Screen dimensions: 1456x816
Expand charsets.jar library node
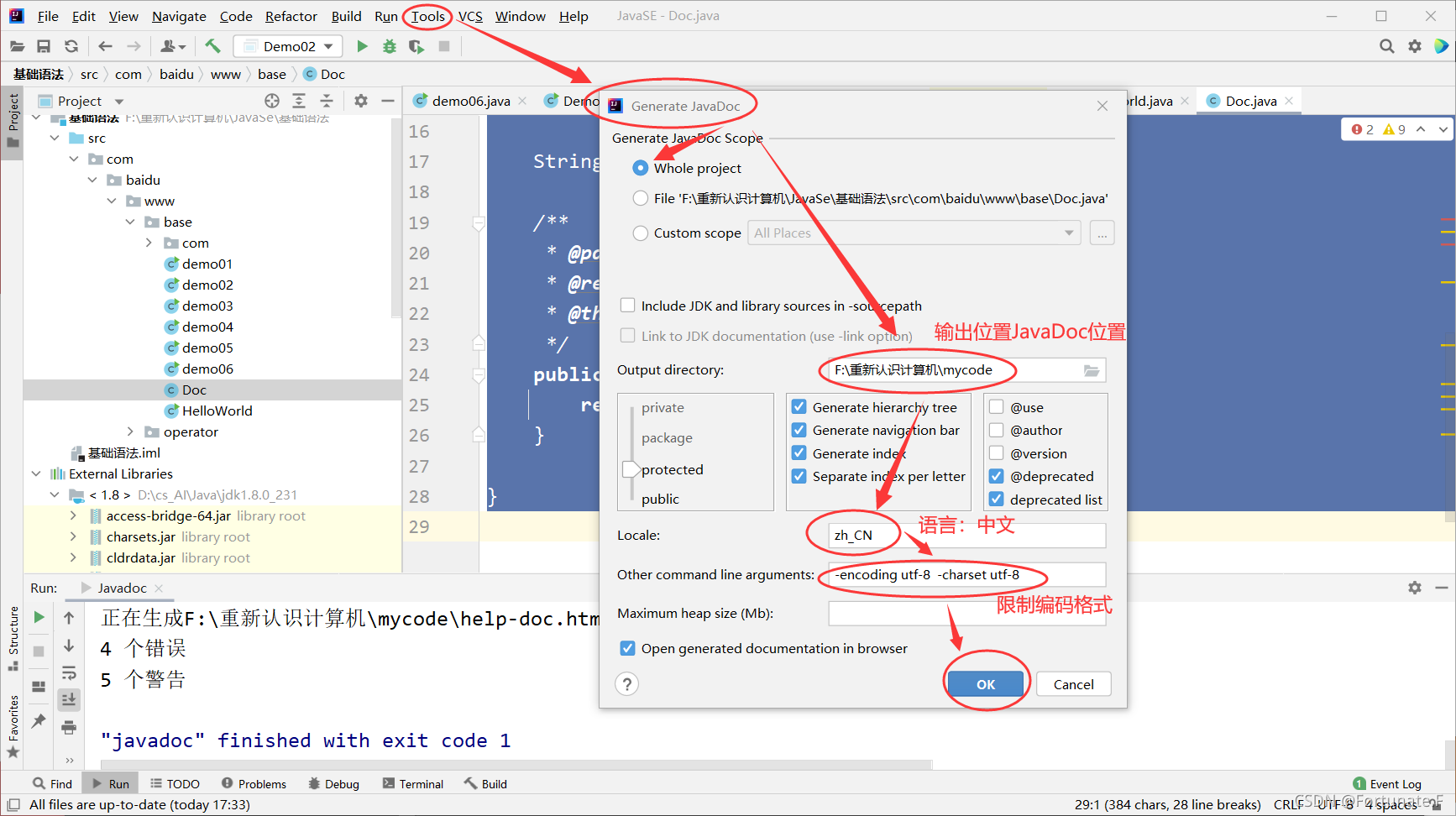click(73, 536)
